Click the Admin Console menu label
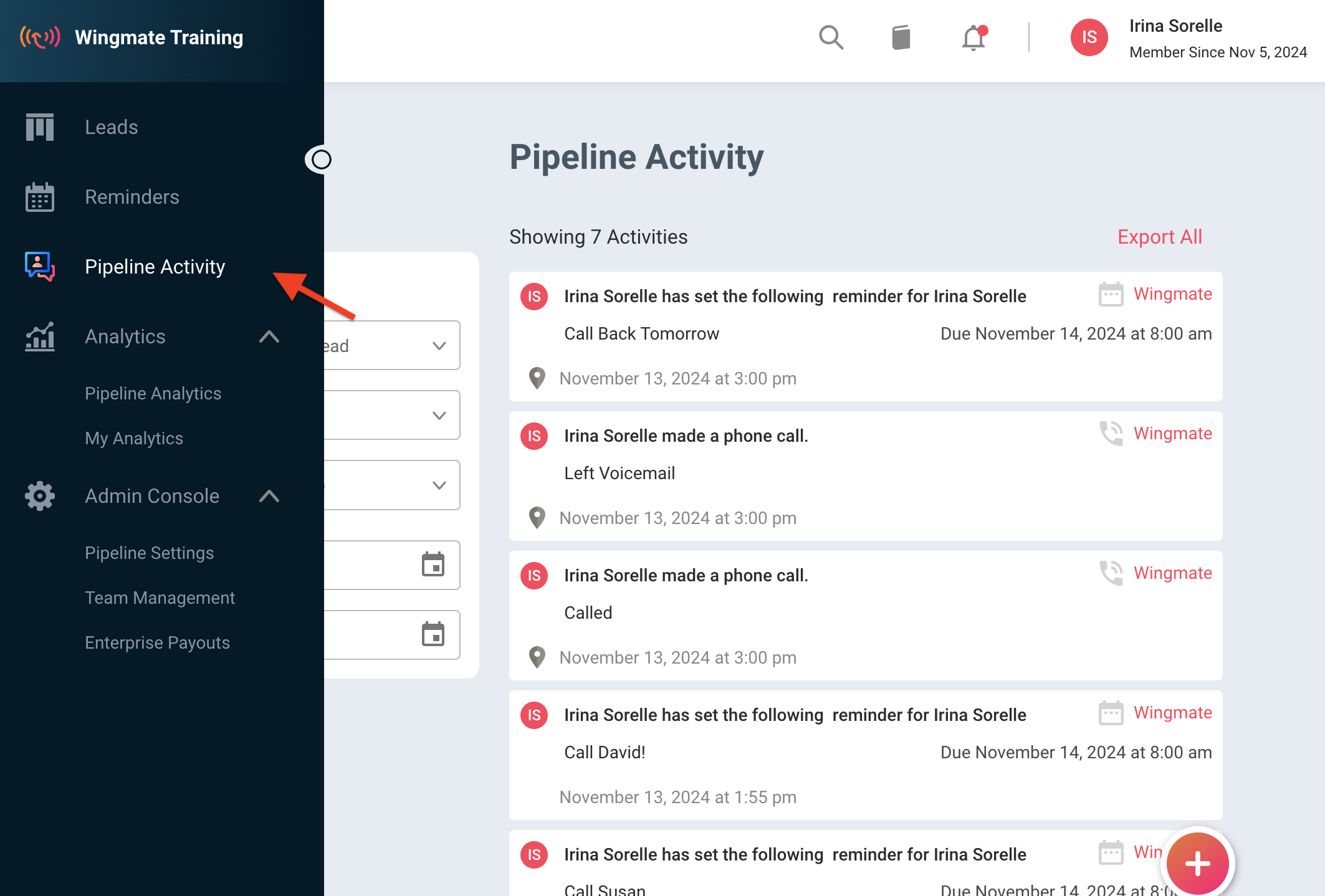Image resolution: width=1325 pixels, height=896 pixels. (x=152, y=496)
